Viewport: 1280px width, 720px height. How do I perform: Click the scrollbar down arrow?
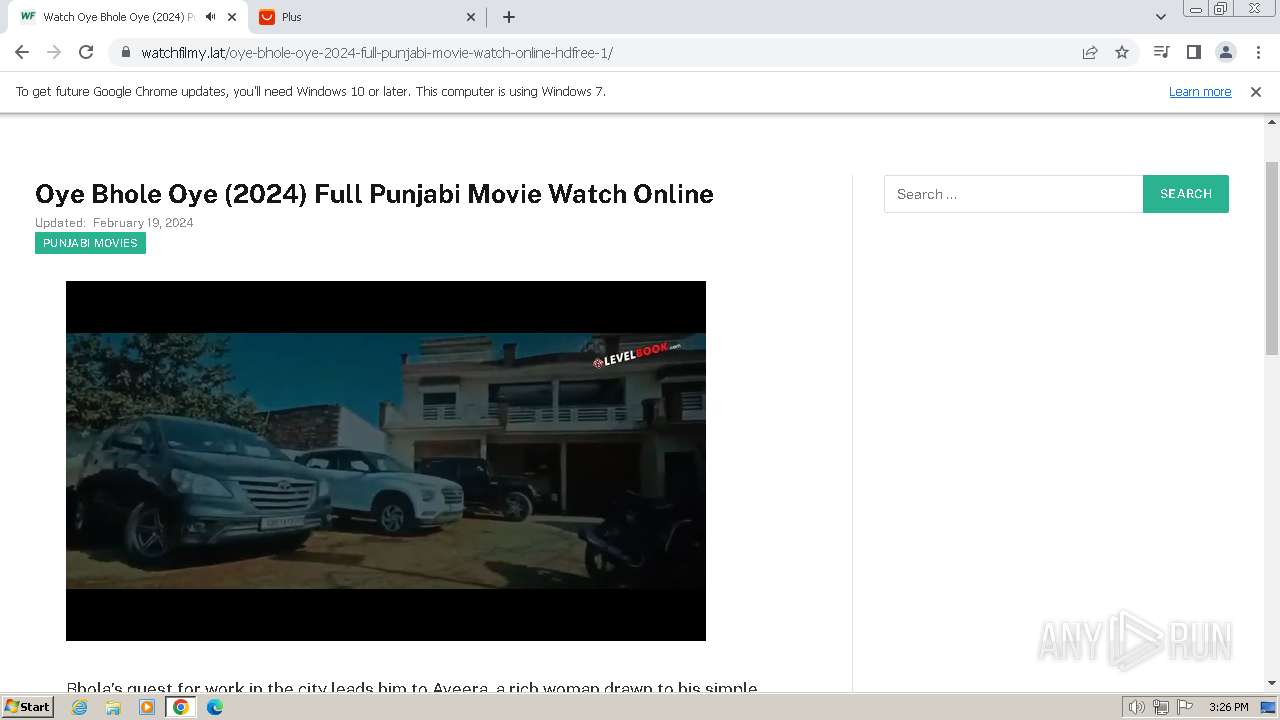pyautogui.click(x=1272, y=683)
